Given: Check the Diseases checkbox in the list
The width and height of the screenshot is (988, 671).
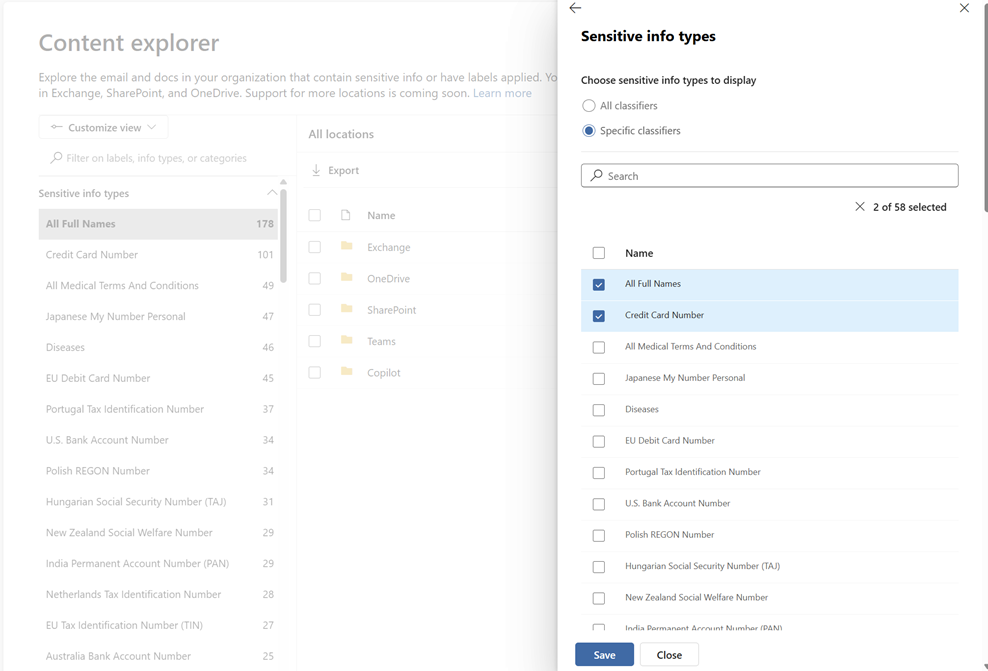Looking at the screenshot, I should (598, 409).
